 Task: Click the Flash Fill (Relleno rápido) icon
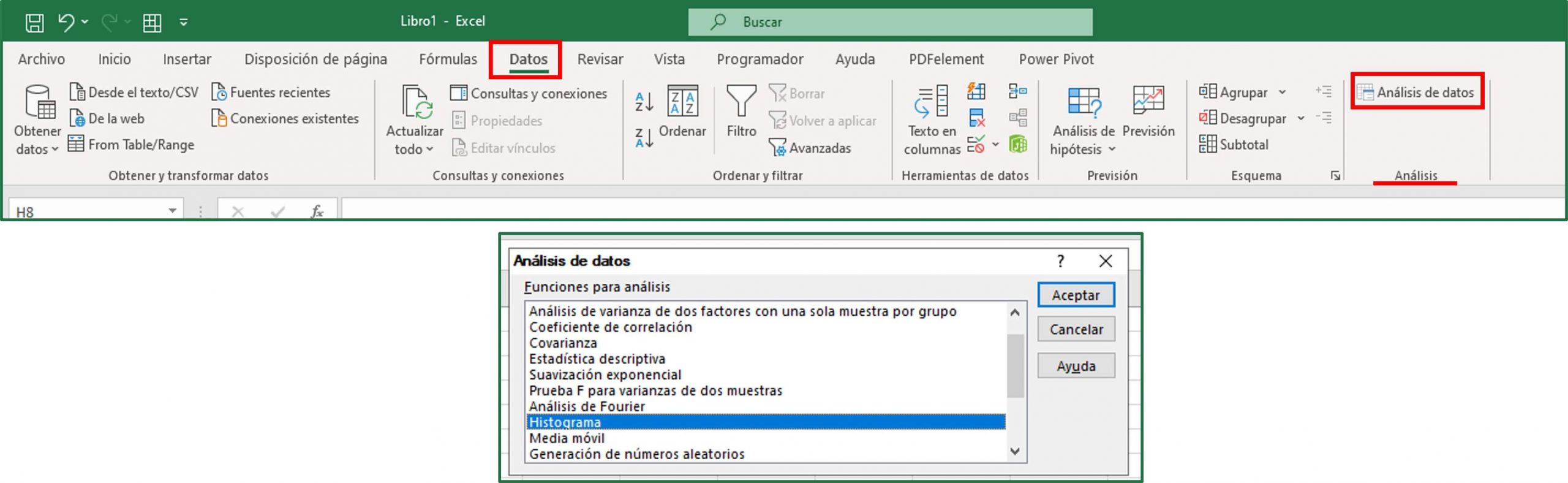(x=976, y=91)
